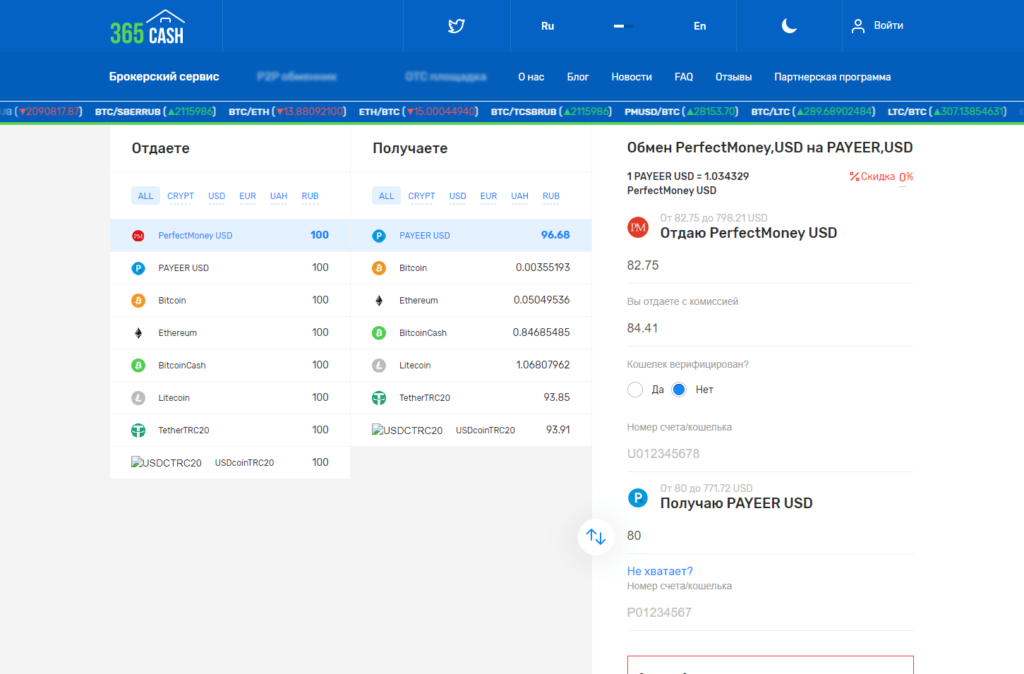Open FAQ page
Screen dimensions: 1024x674
pyautogui.click(x=684, y=77)
